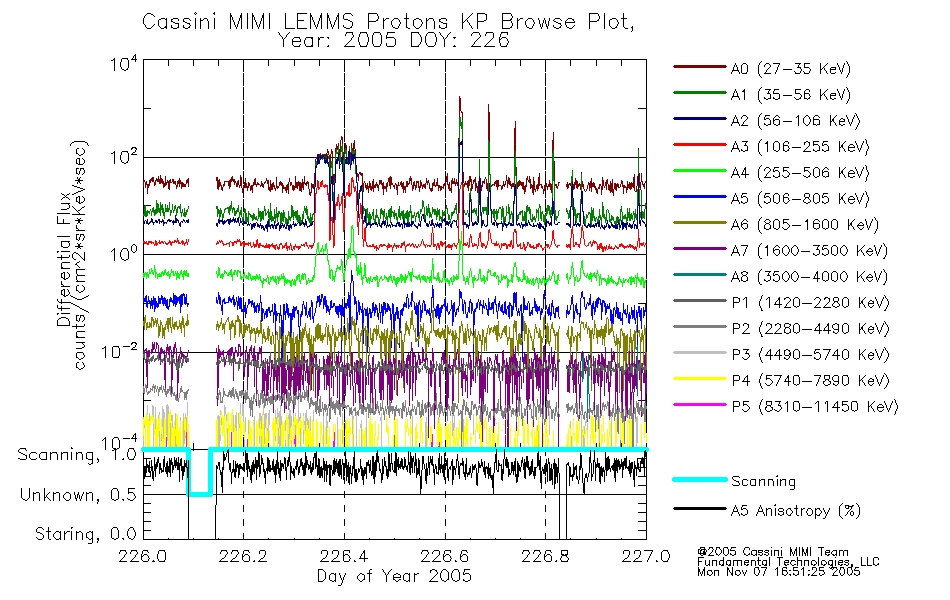Click the blue A5 legend line swatch
Screen dimensions: 950x600
699,196
